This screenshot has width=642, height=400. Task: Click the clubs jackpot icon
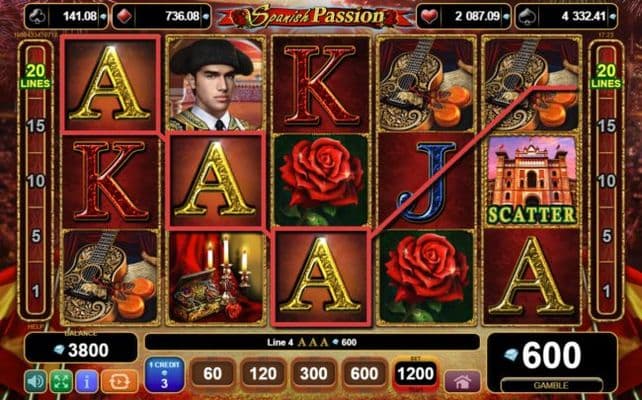tap(37, 16)
